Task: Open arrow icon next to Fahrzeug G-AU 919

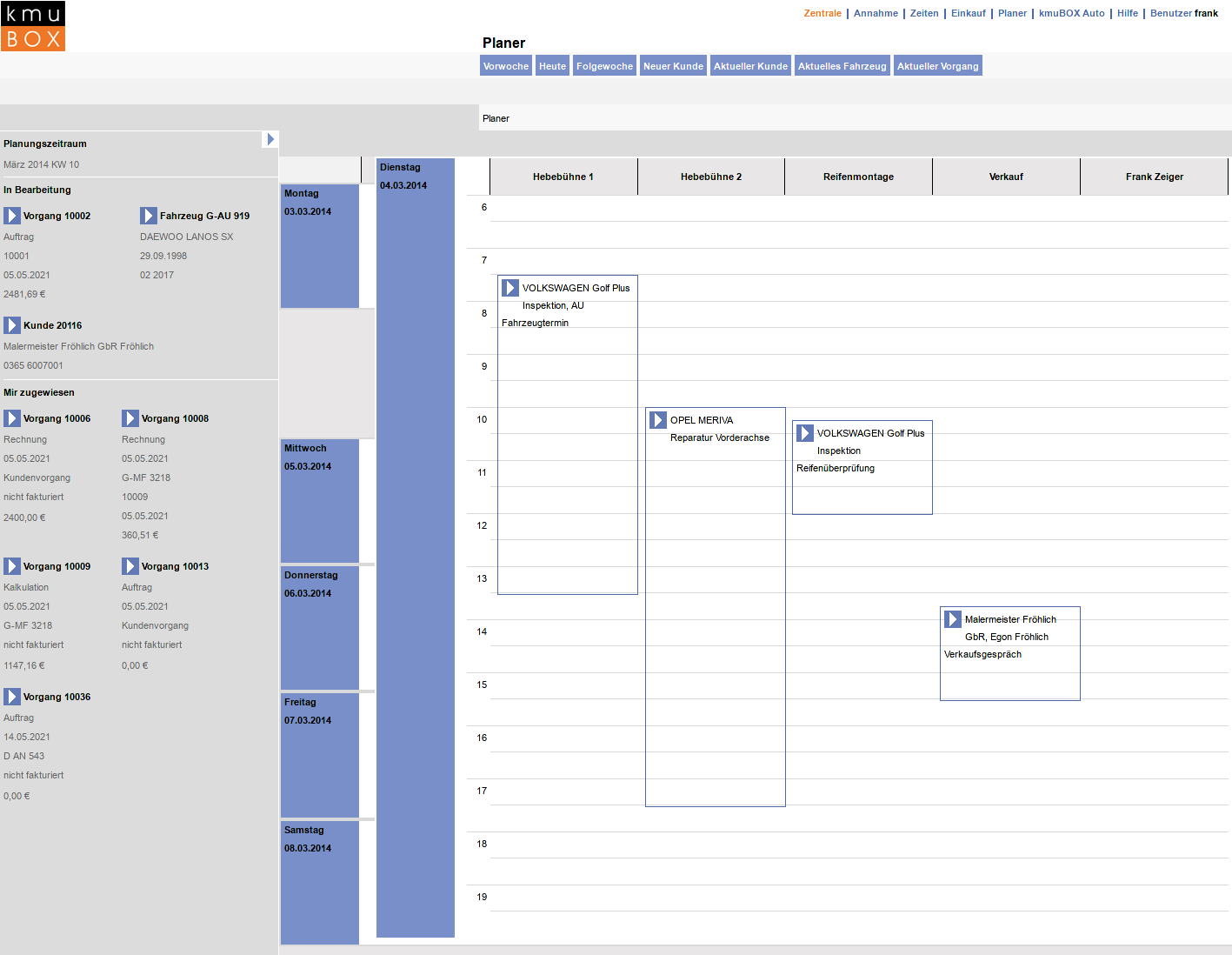Action: click(149, 216)
